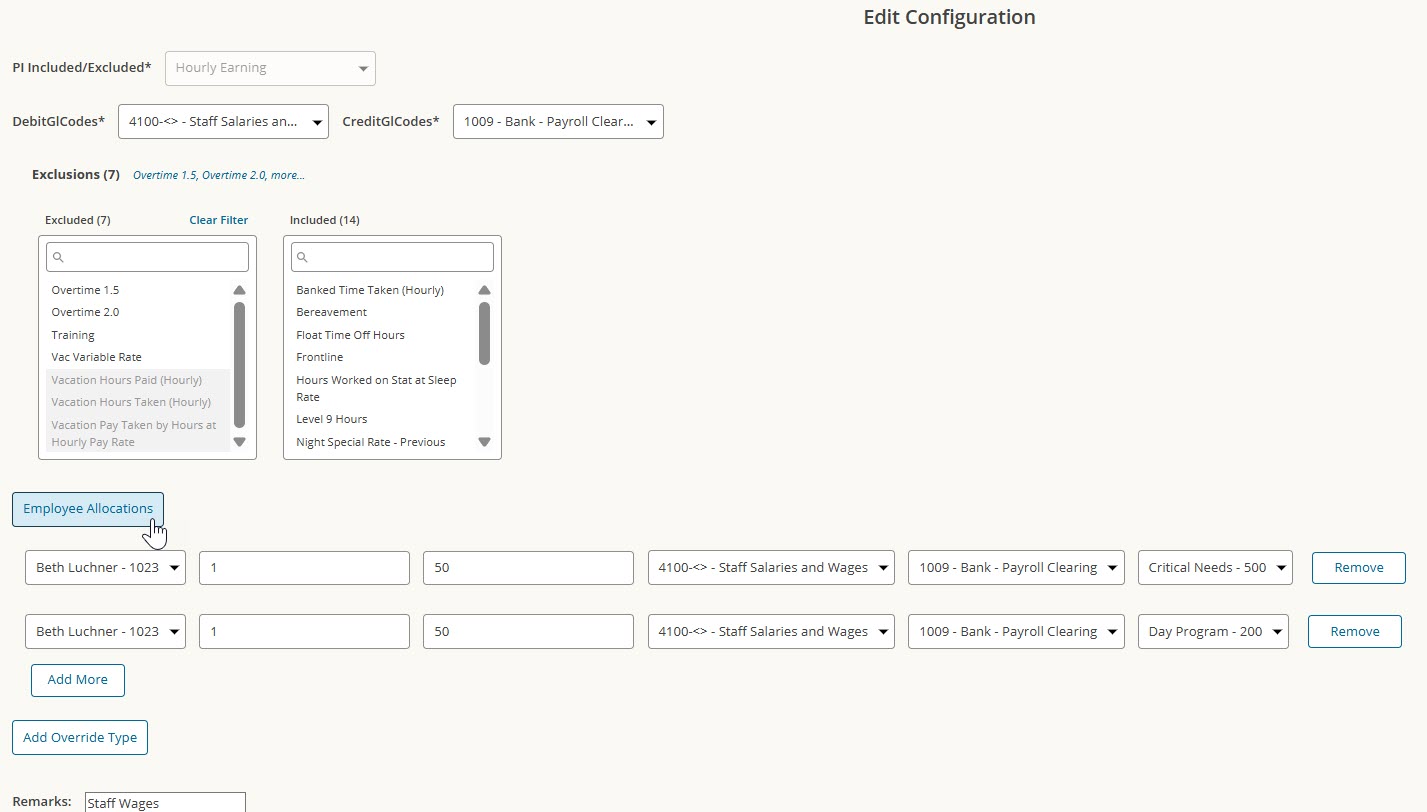Open 4100 Staff Salaries dropdown in Day Program row
Image resolution: width=1427 pixels, height=812 pixels.
pos(771,632)
